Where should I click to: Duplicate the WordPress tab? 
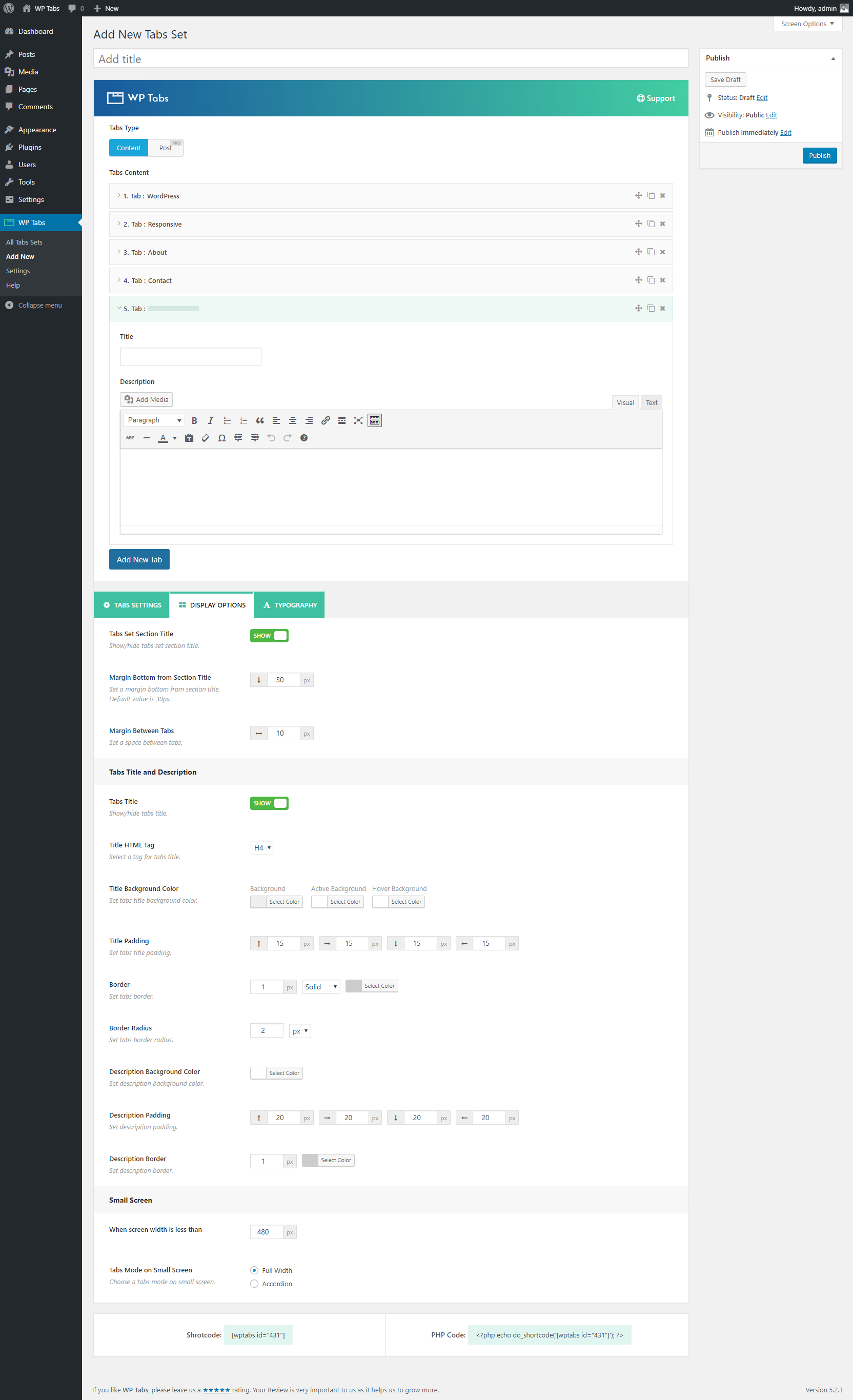point(651,195)
